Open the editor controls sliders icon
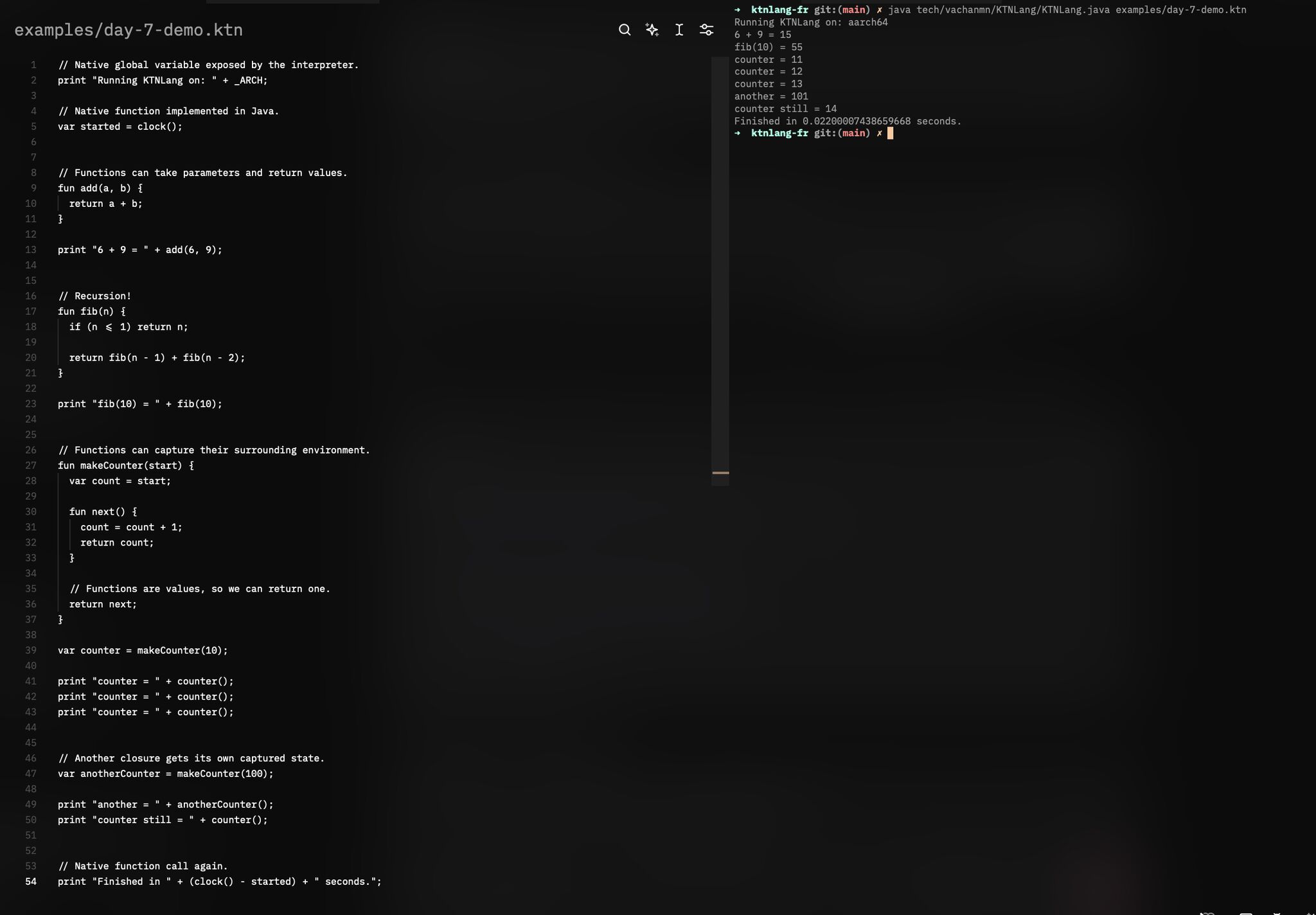The height and width of the screenshot is (915, 1316). click(x=706, y=30)
